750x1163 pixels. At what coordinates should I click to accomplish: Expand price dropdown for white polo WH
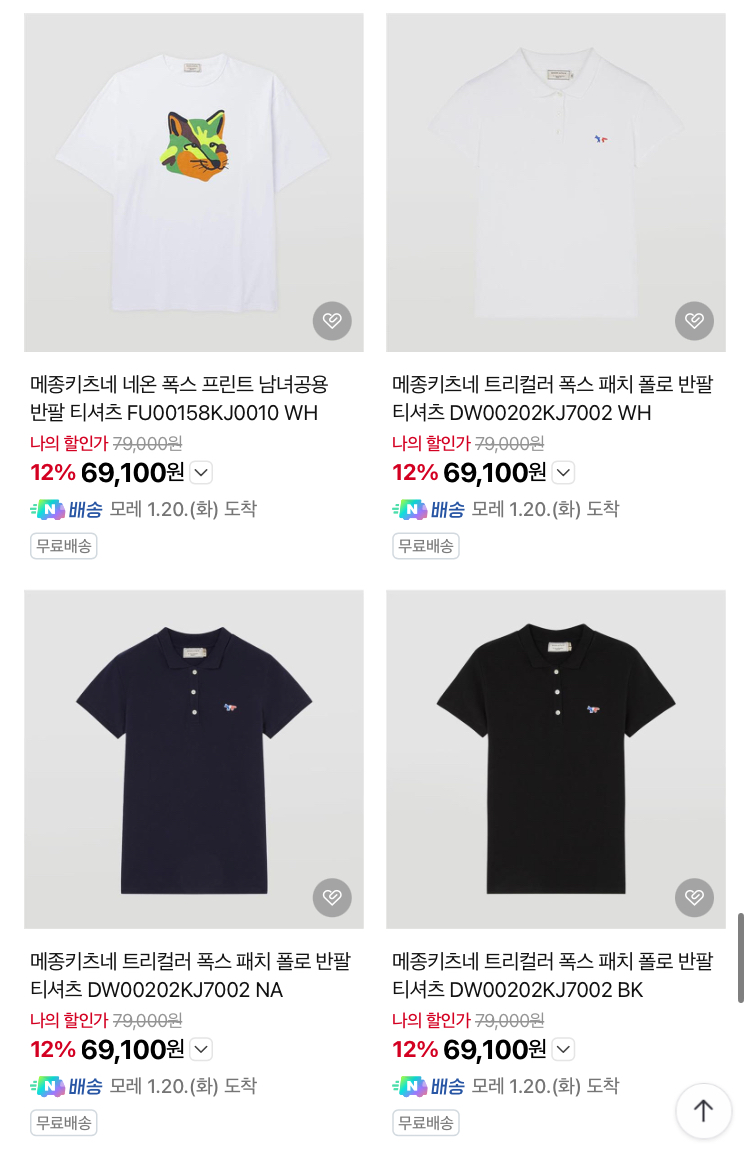pos(563,473)
